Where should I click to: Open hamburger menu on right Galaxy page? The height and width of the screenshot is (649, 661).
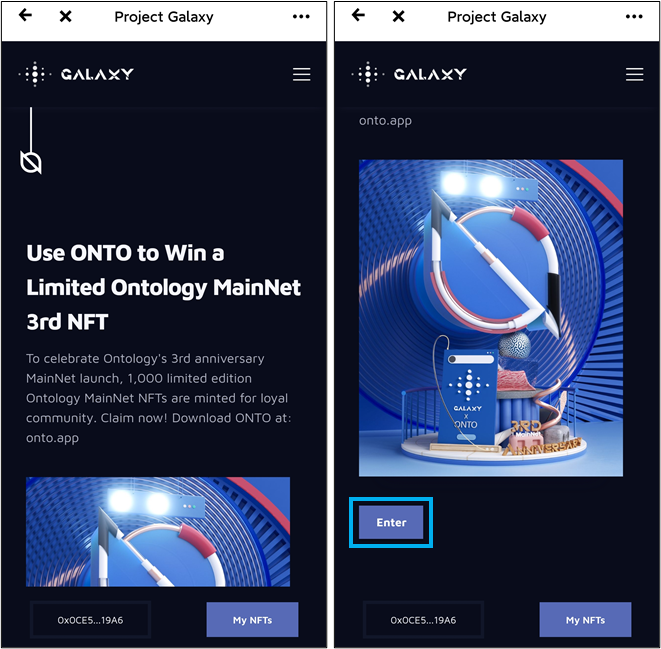point(635,75)
